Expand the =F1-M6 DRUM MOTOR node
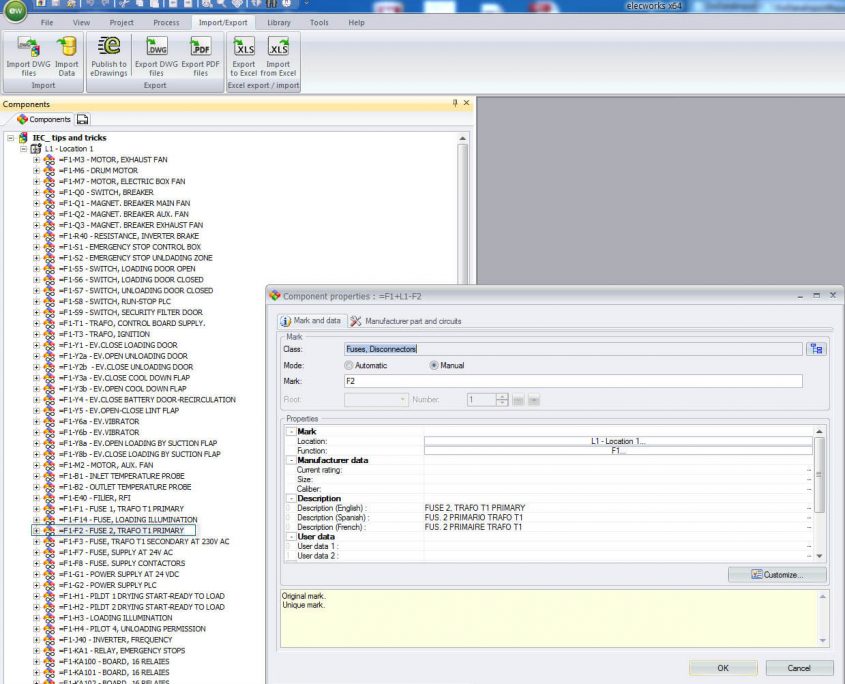Screen dimensions: 845x684 pyautogui.click(x=37, y=171)
